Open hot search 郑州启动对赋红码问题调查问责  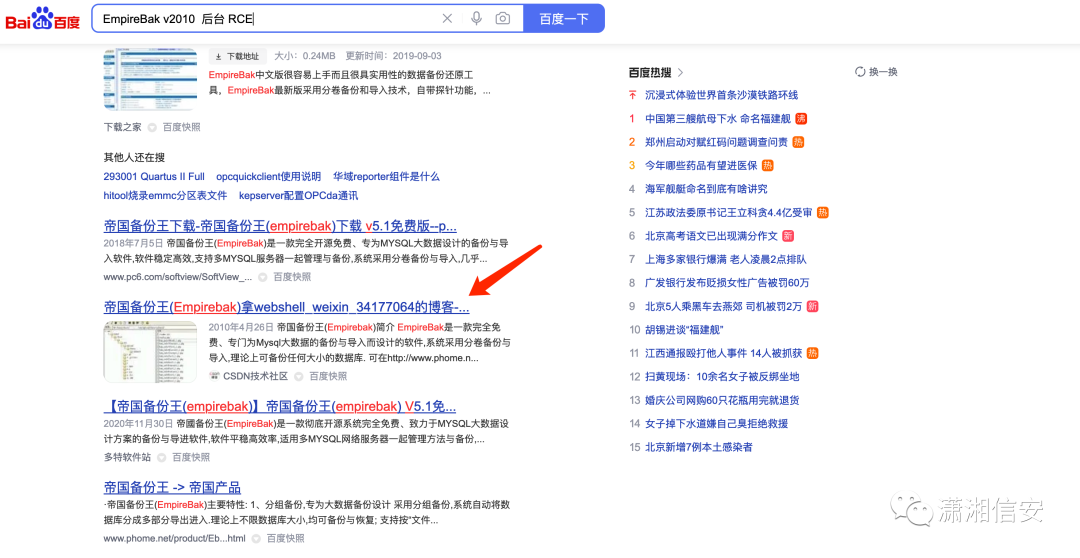[716, 142]
